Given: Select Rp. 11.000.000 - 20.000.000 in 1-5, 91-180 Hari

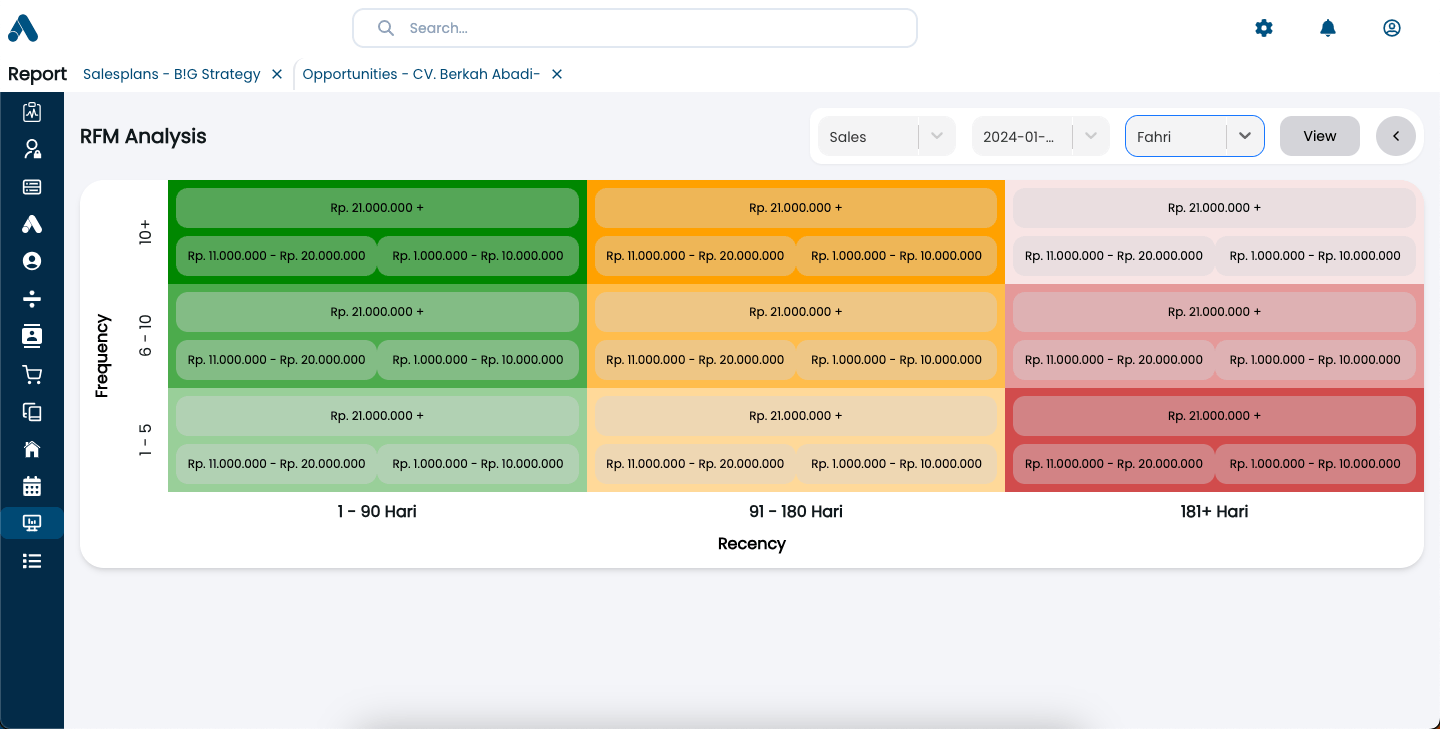Looking at the screenshot, I should click(695, 464).
